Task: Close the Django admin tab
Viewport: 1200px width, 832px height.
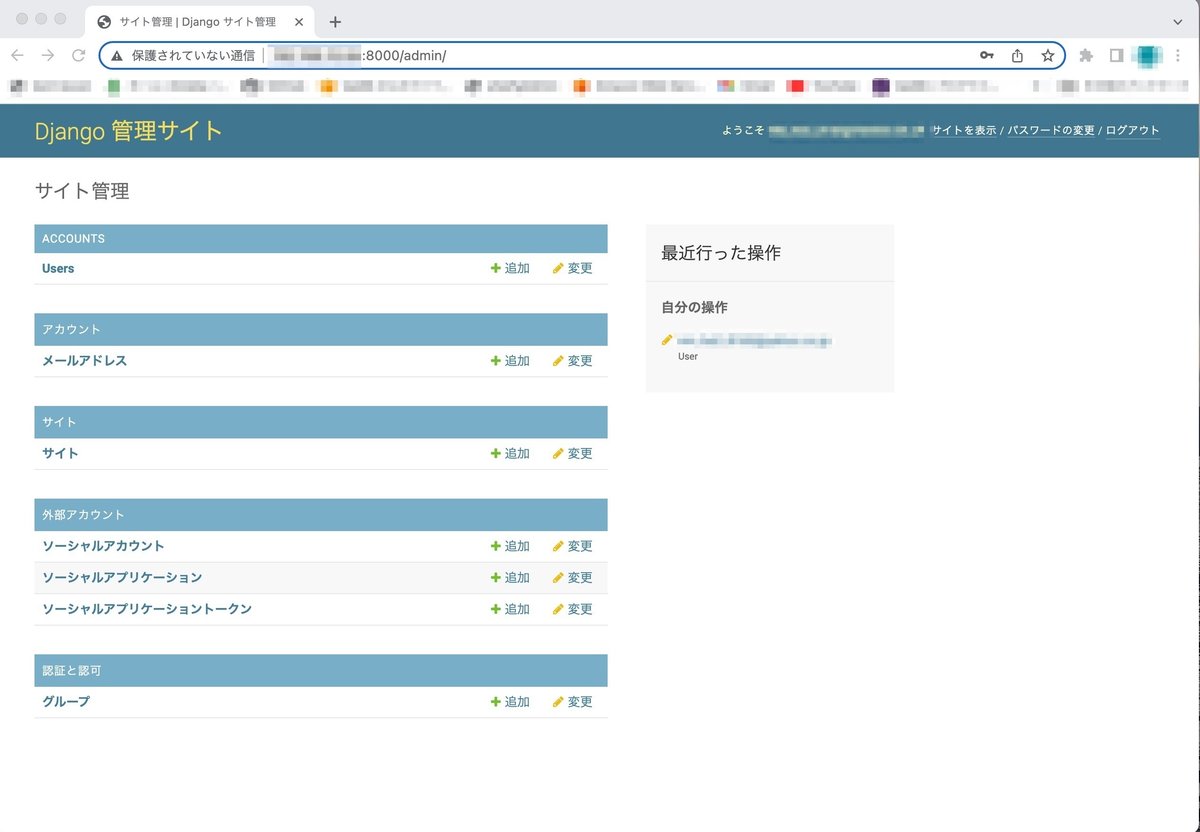Action: tap(299, 22)
